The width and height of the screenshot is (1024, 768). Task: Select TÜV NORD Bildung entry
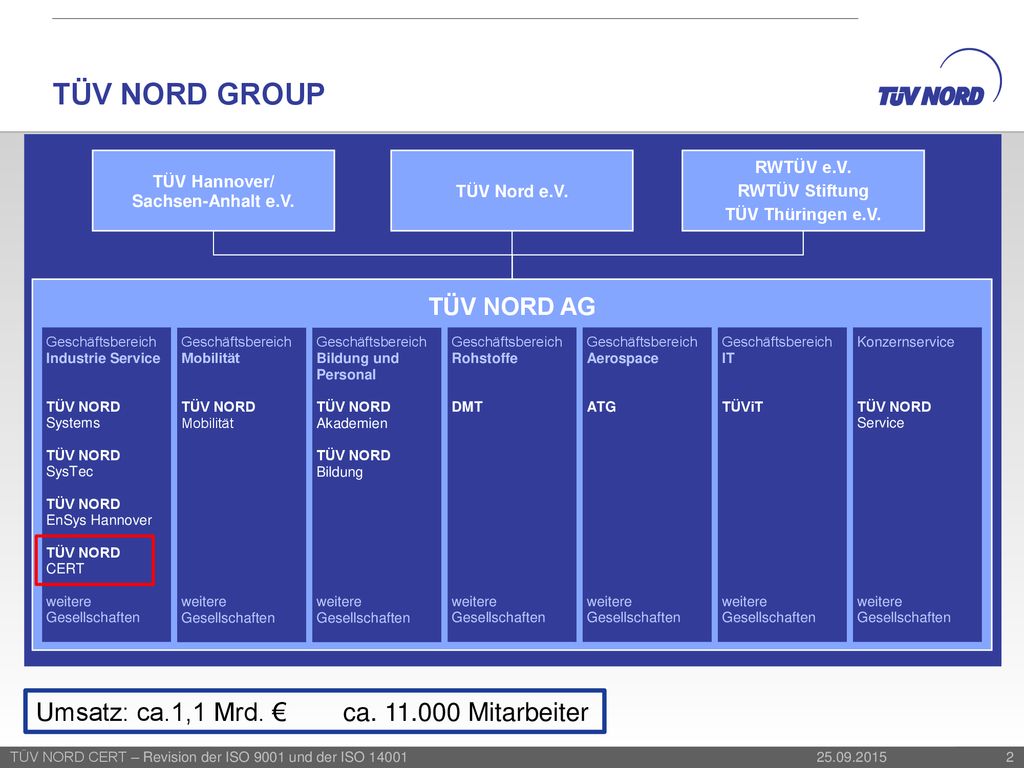(353, 463)
